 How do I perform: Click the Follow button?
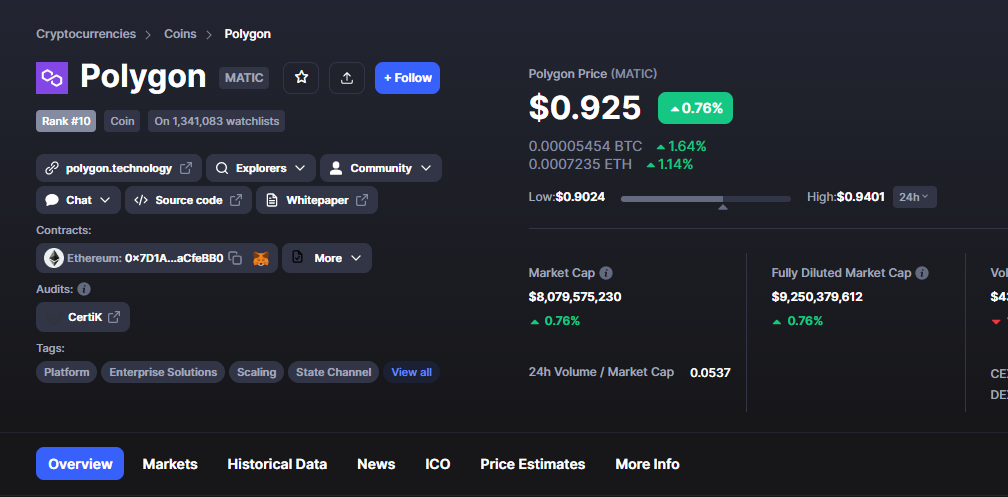pos(408,78)
